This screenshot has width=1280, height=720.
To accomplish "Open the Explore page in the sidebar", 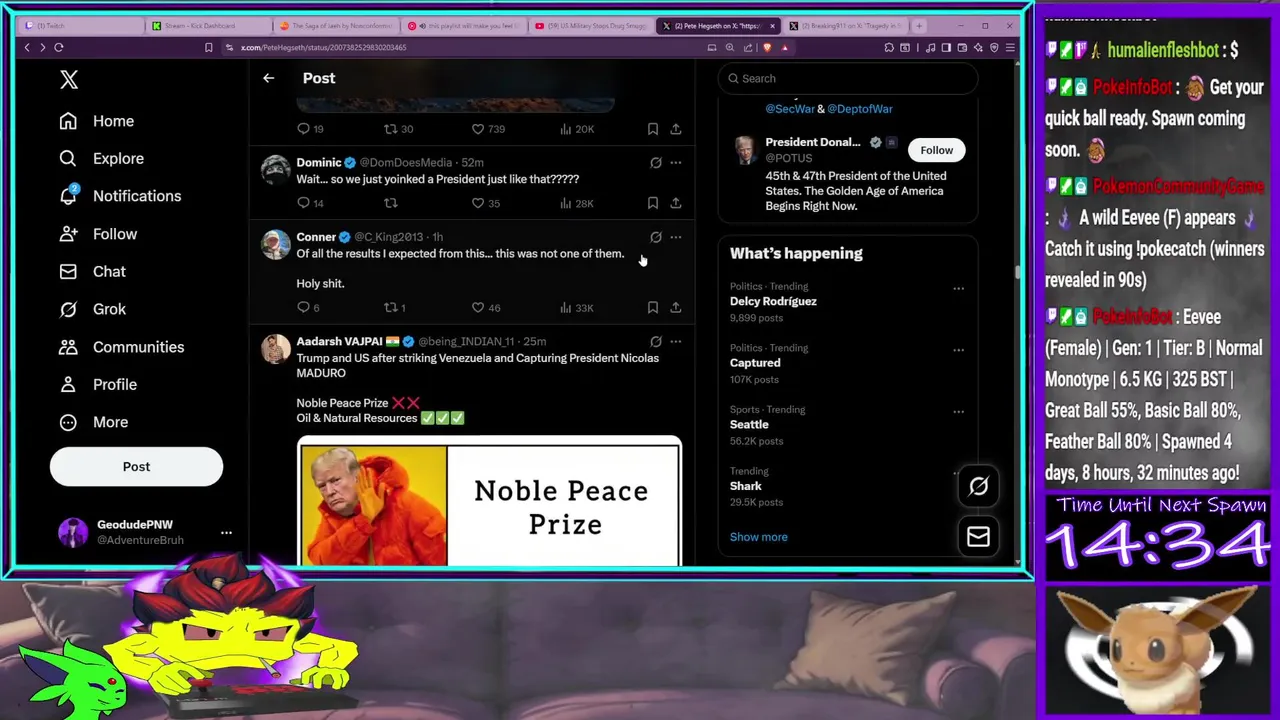I will (x=101, y=158).
